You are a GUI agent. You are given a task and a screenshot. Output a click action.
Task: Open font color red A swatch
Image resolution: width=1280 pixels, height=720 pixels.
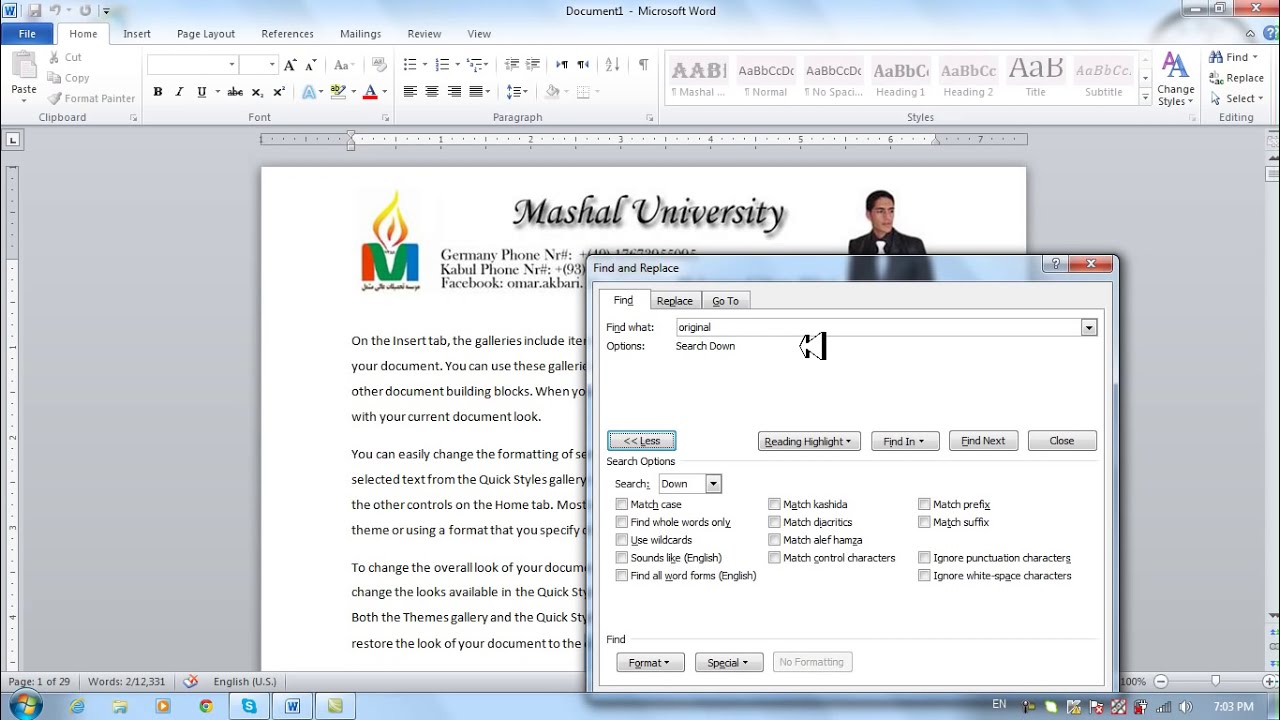pos(370,92)
